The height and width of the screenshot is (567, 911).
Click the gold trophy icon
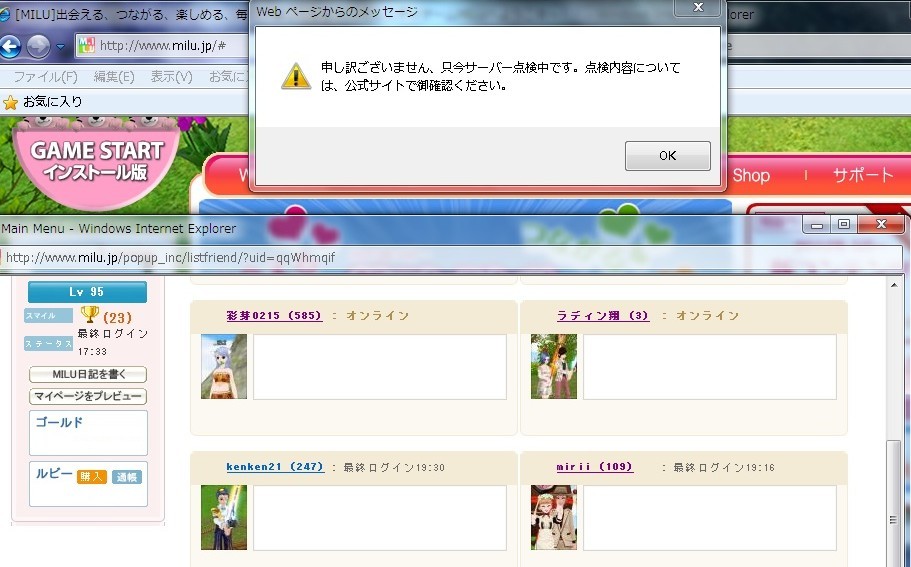pyautogui.click(x=89, y=315)
